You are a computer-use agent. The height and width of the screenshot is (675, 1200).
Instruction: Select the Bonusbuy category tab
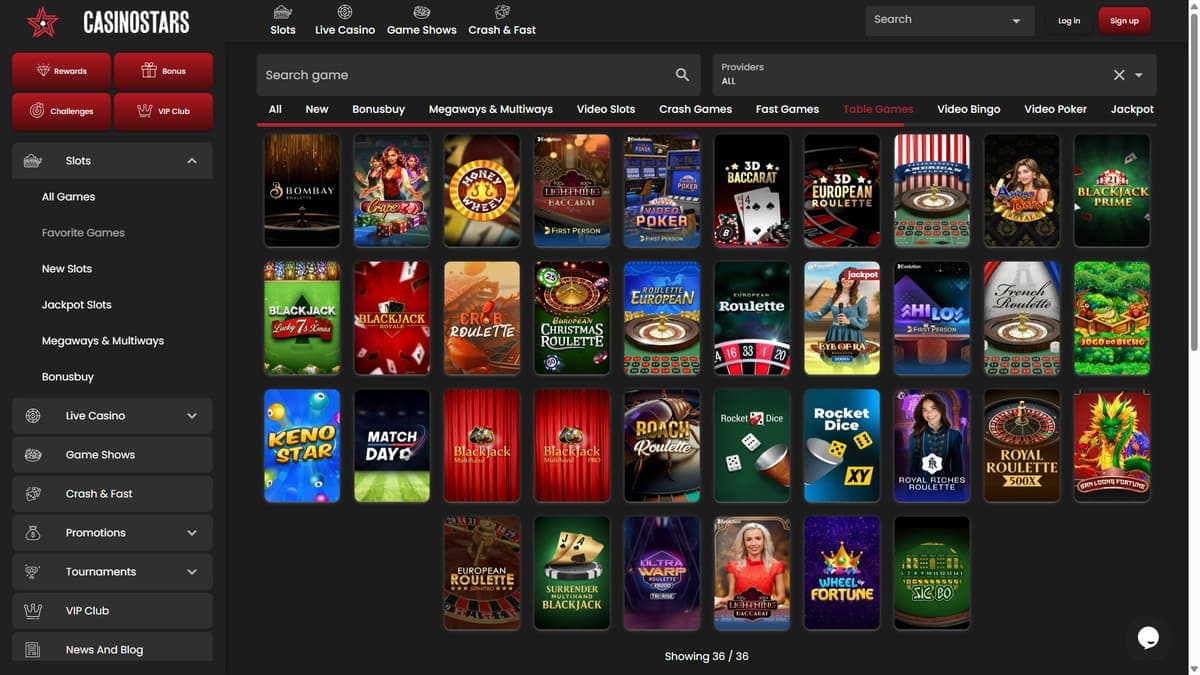tap(378, 109)
